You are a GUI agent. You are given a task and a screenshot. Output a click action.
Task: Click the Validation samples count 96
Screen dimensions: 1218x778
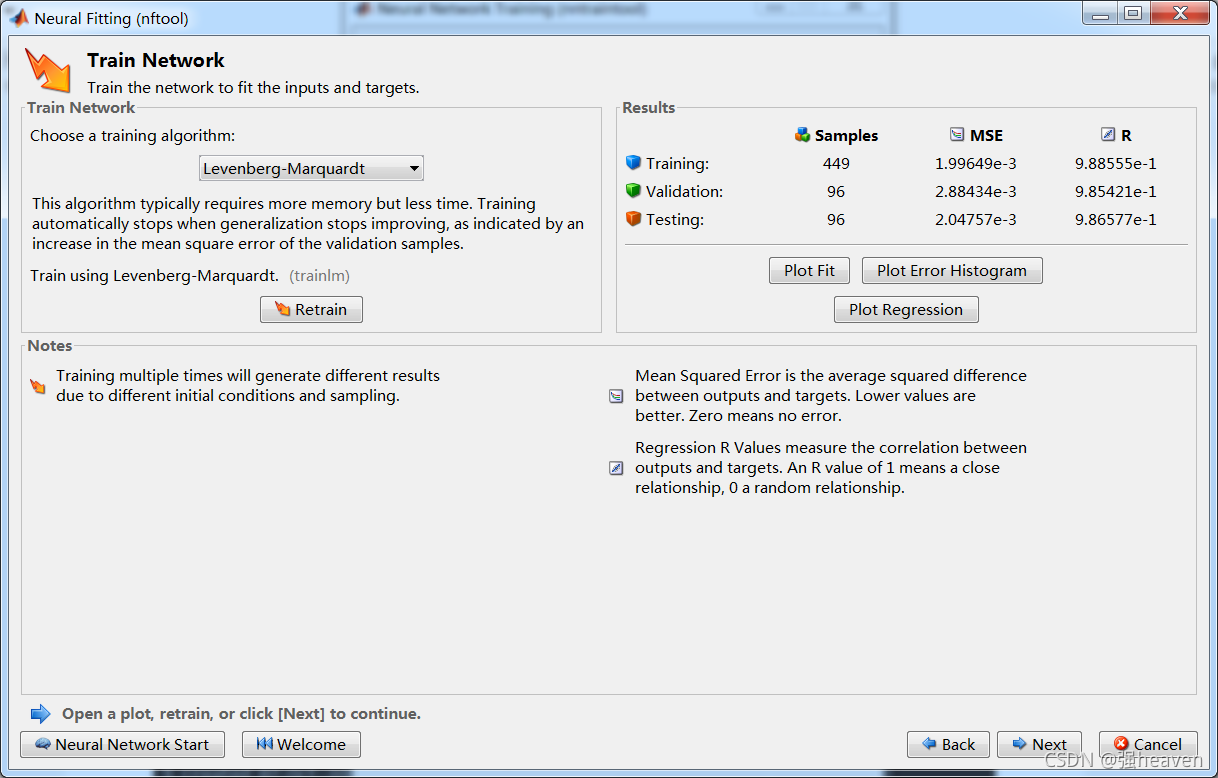coord(836,191)
